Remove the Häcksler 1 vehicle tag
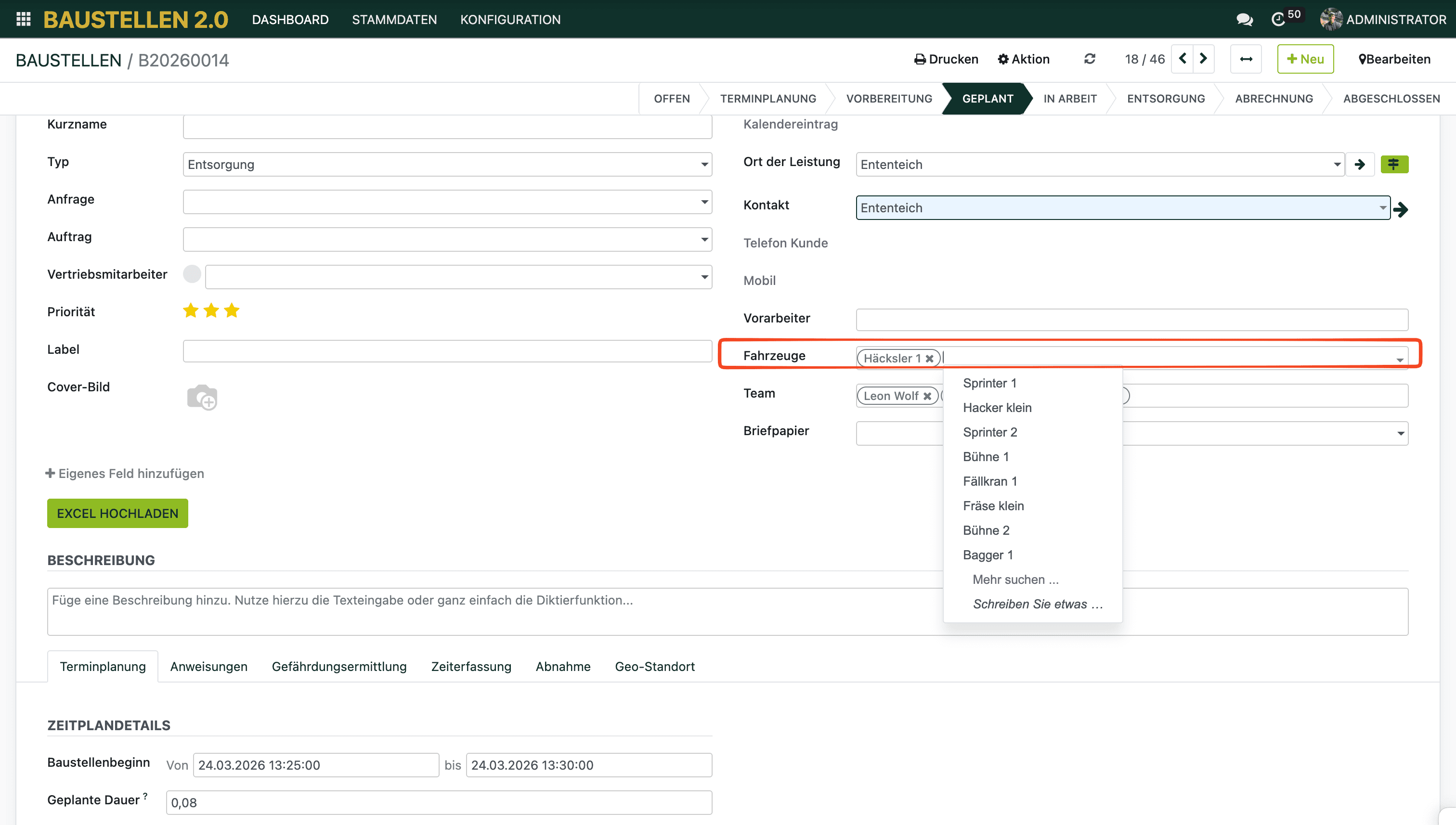The height and width of the screenshot is (825, 1456). tap(929, 358)
